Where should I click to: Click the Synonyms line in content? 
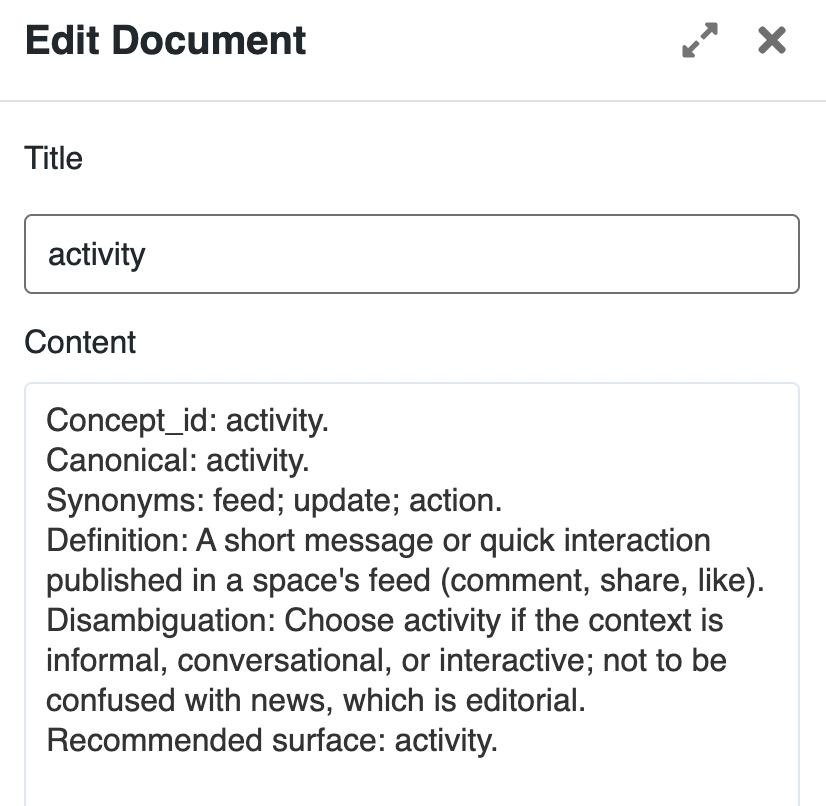274,501
